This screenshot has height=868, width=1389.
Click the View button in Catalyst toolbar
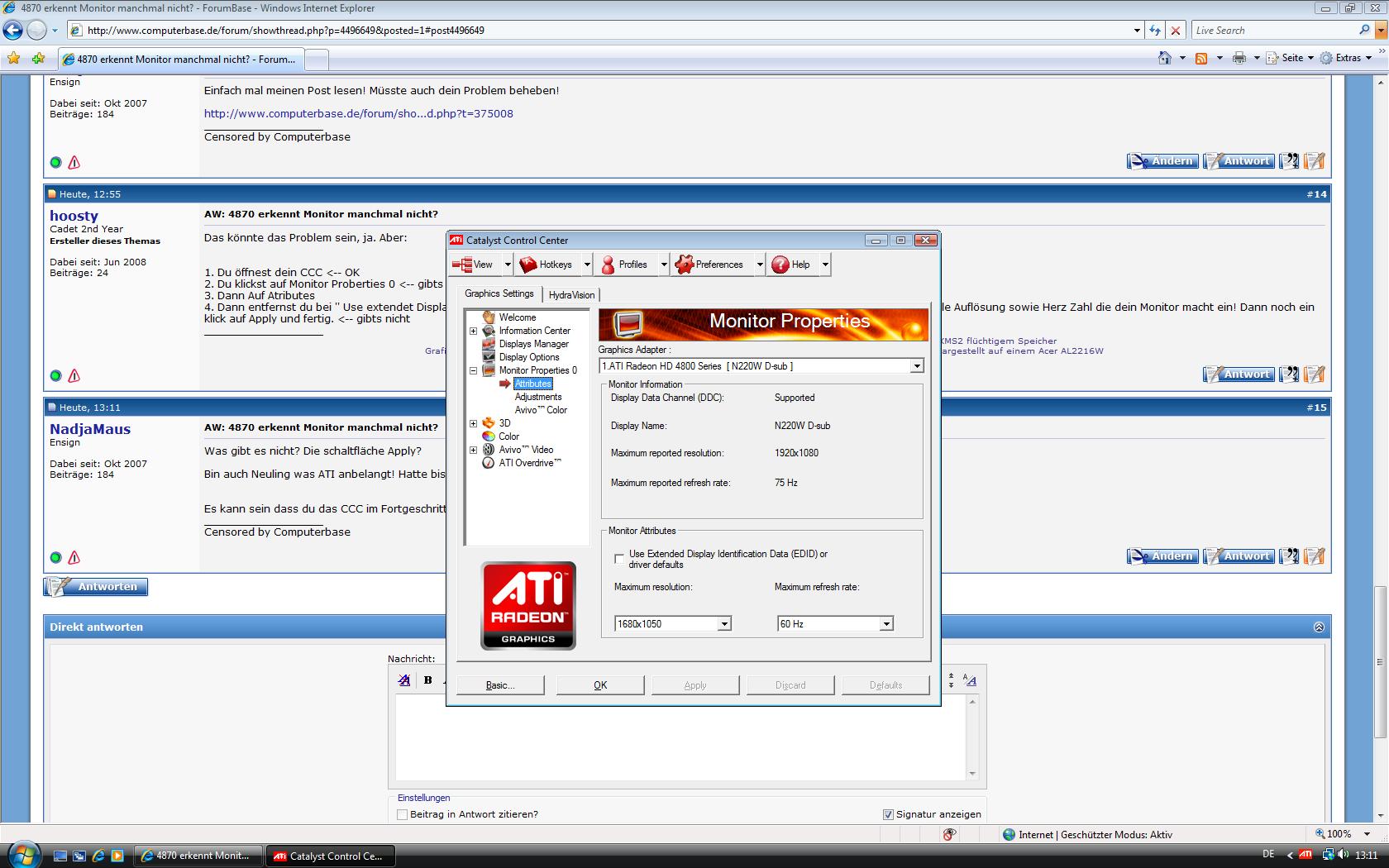(474, 265)
